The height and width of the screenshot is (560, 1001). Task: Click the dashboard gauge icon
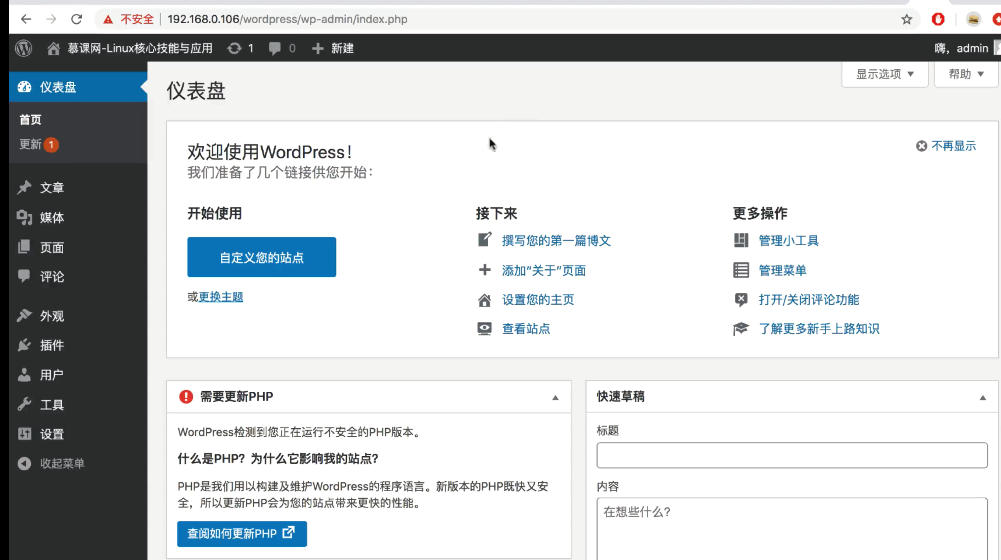[24, 87]
